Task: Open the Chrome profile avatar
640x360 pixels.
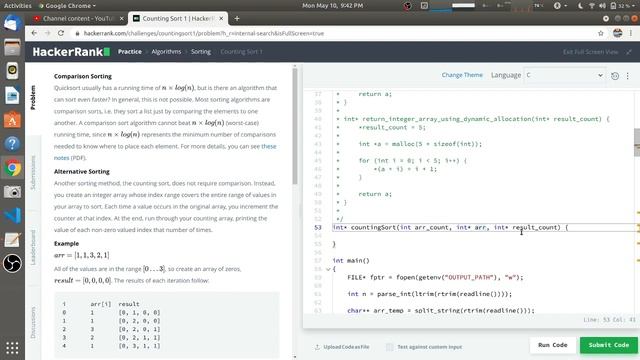Action: point(617,33)
